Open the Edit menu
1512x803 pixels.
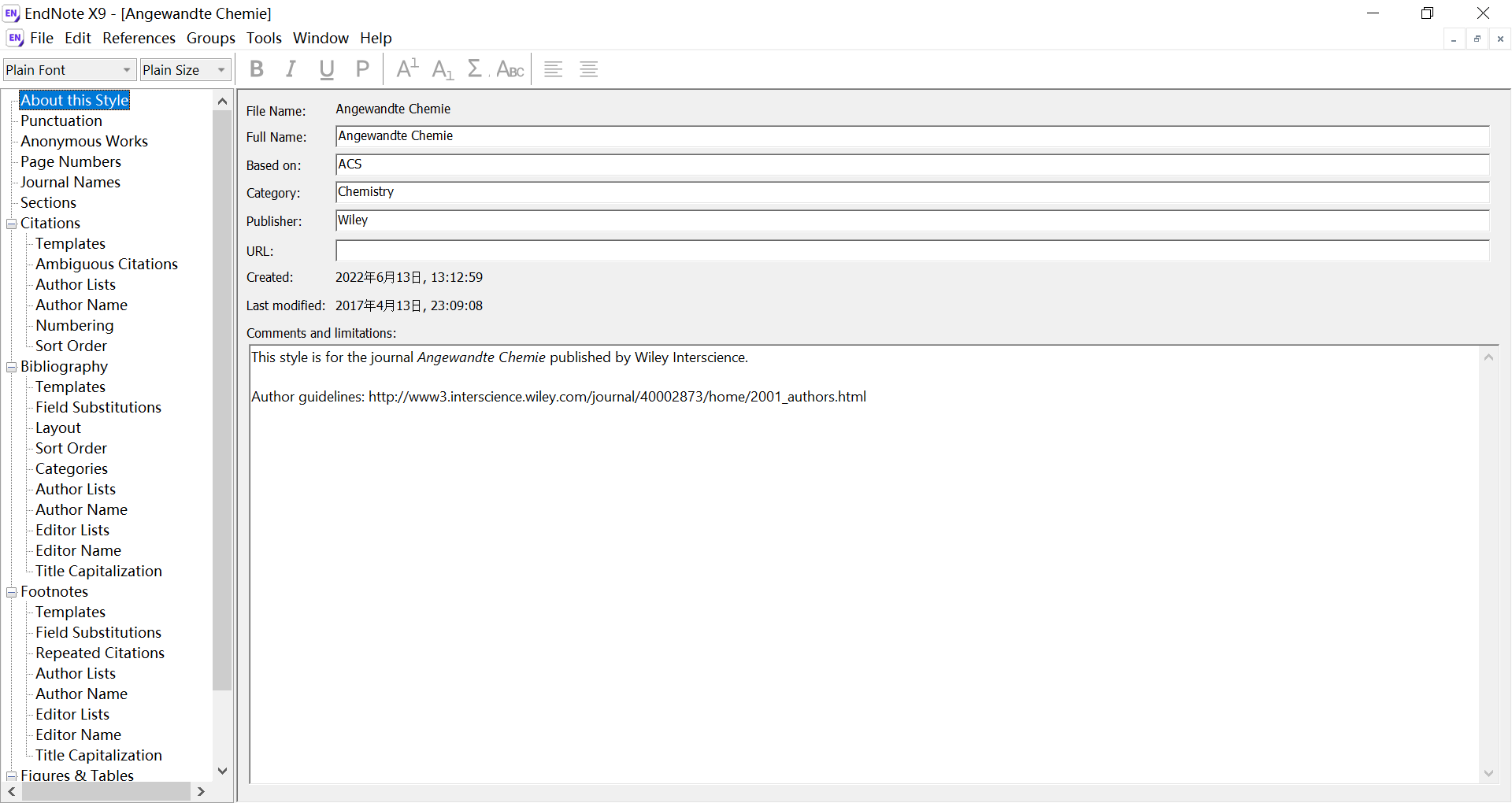tap(78, 38)
